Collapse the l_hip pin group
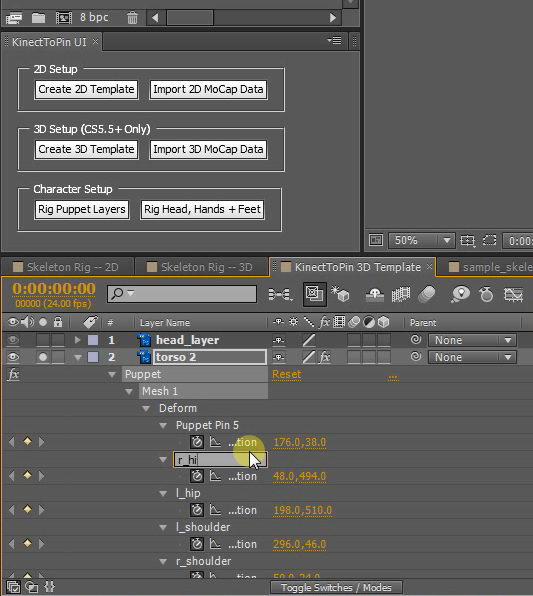This screenshot has height=596, width=533. pos(163,494)
